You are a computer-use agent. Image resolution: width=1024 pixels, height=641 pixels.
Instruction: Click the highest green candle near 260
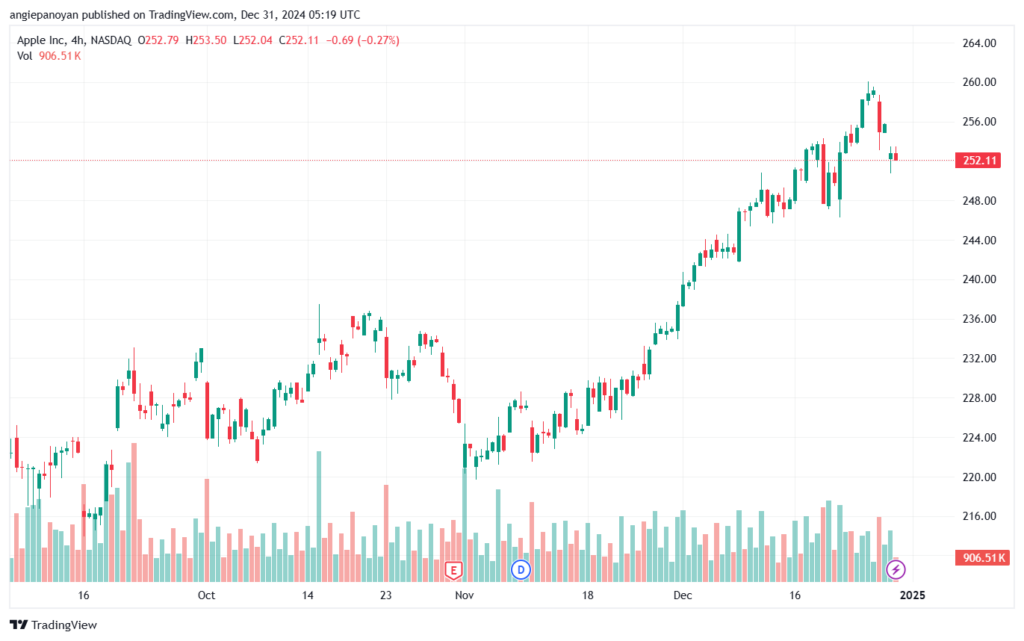[x=868, y=95]
